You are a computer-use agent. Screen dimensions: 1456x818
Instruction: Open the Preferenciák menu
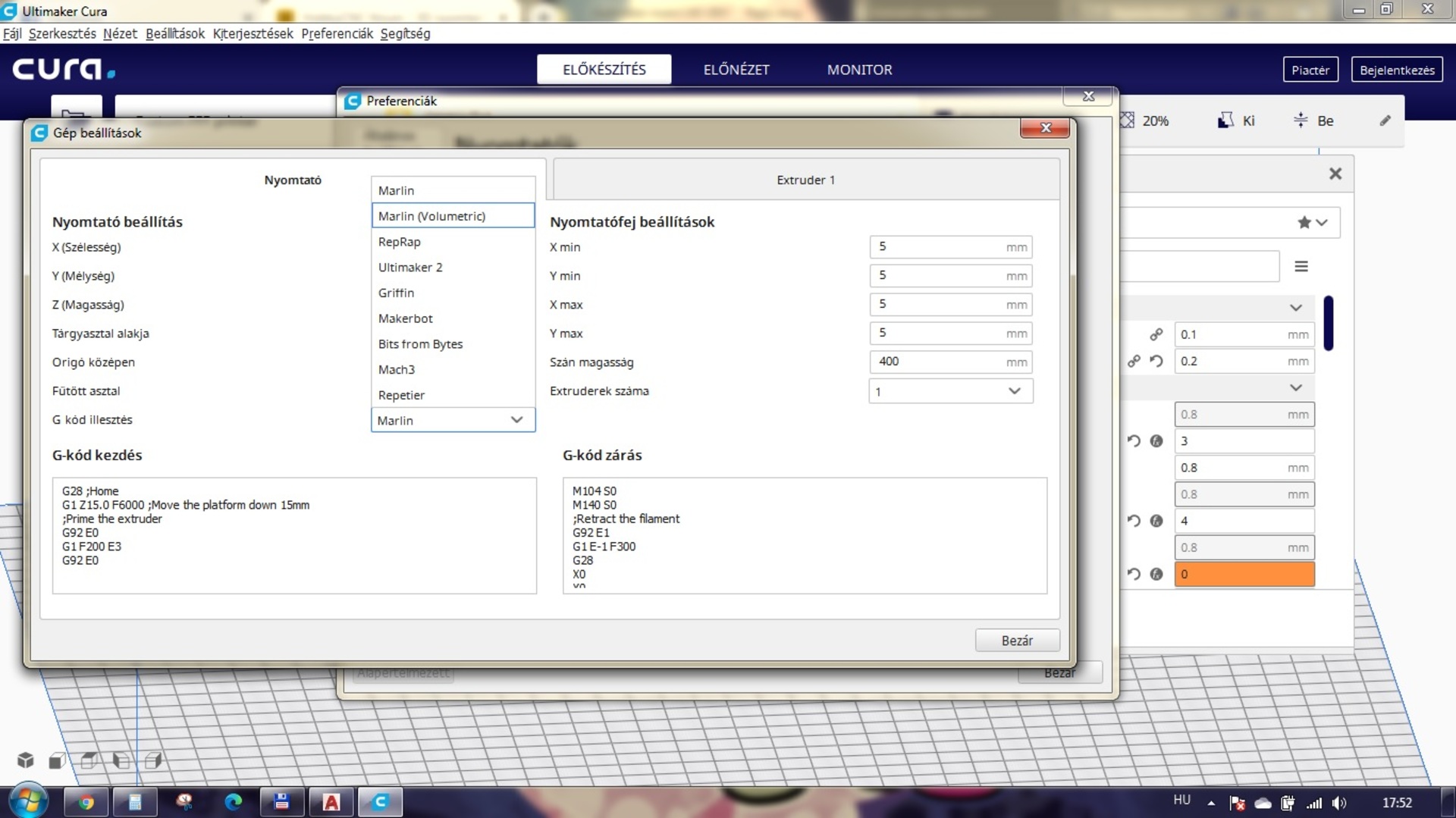pos(337,33)
